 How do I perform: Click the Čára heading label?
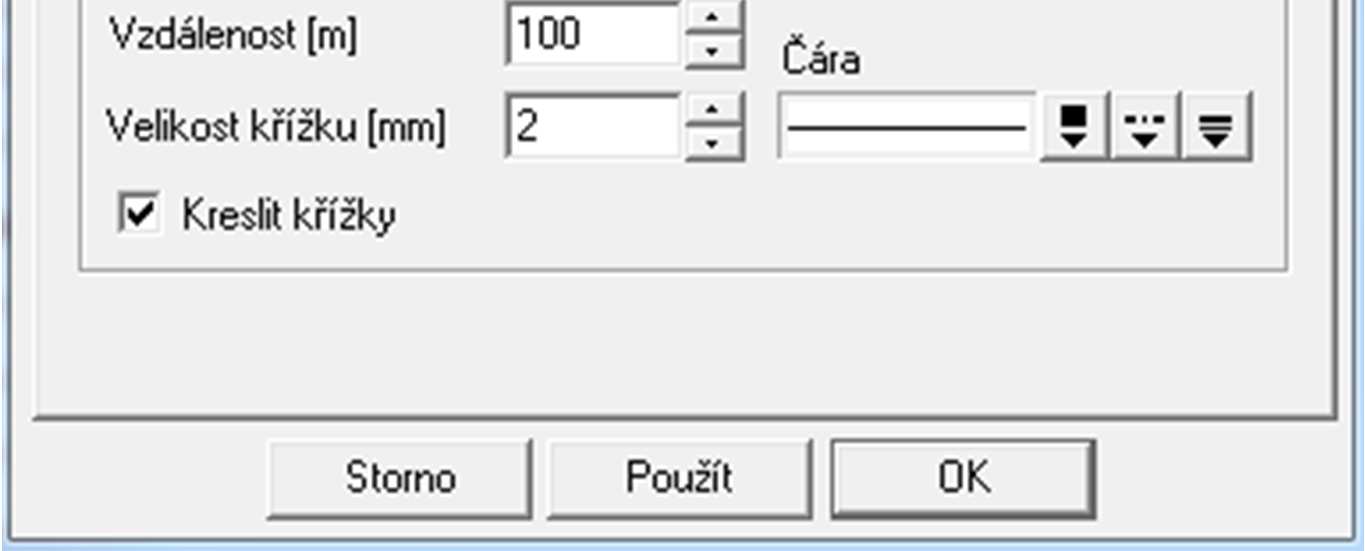[820, 59]
